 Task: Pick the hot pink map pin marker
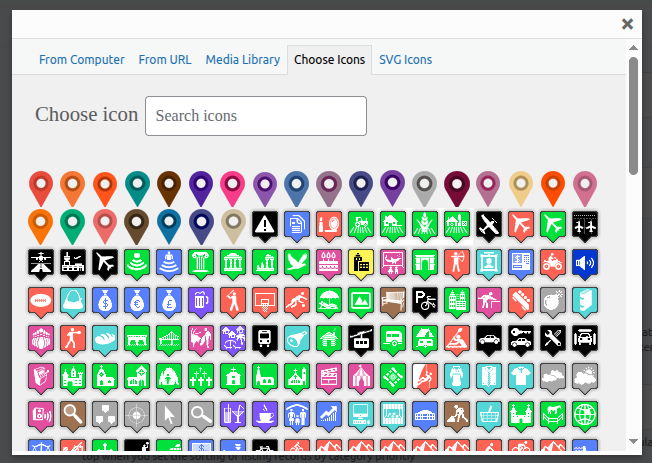pyautogui.click(x=232, y=189)
